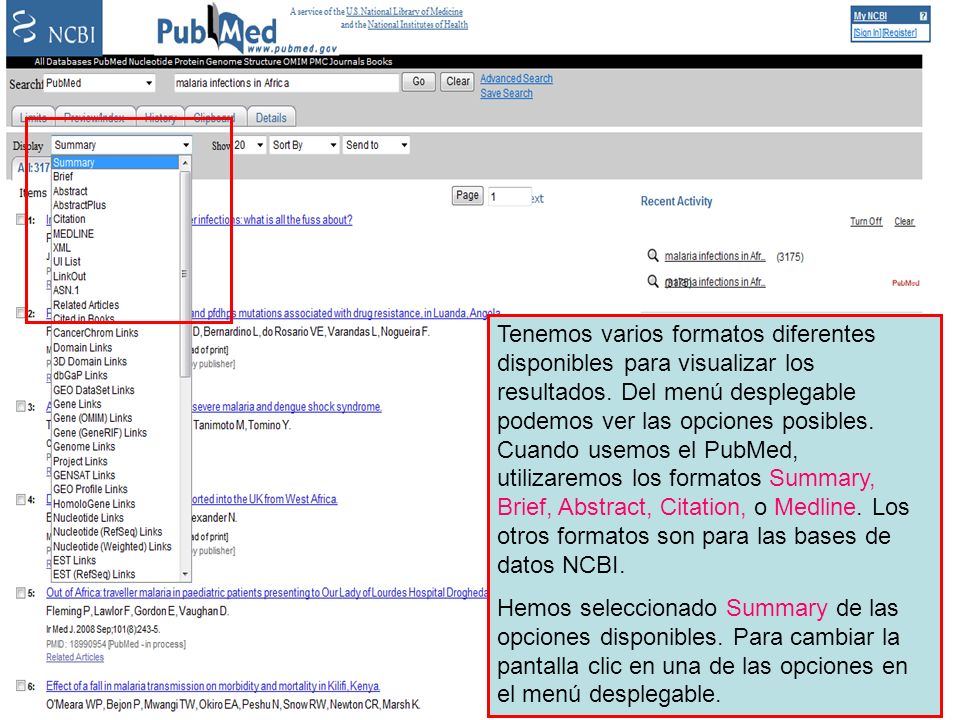
Task: Check the box for result 3
Action: tap(21, 406)
